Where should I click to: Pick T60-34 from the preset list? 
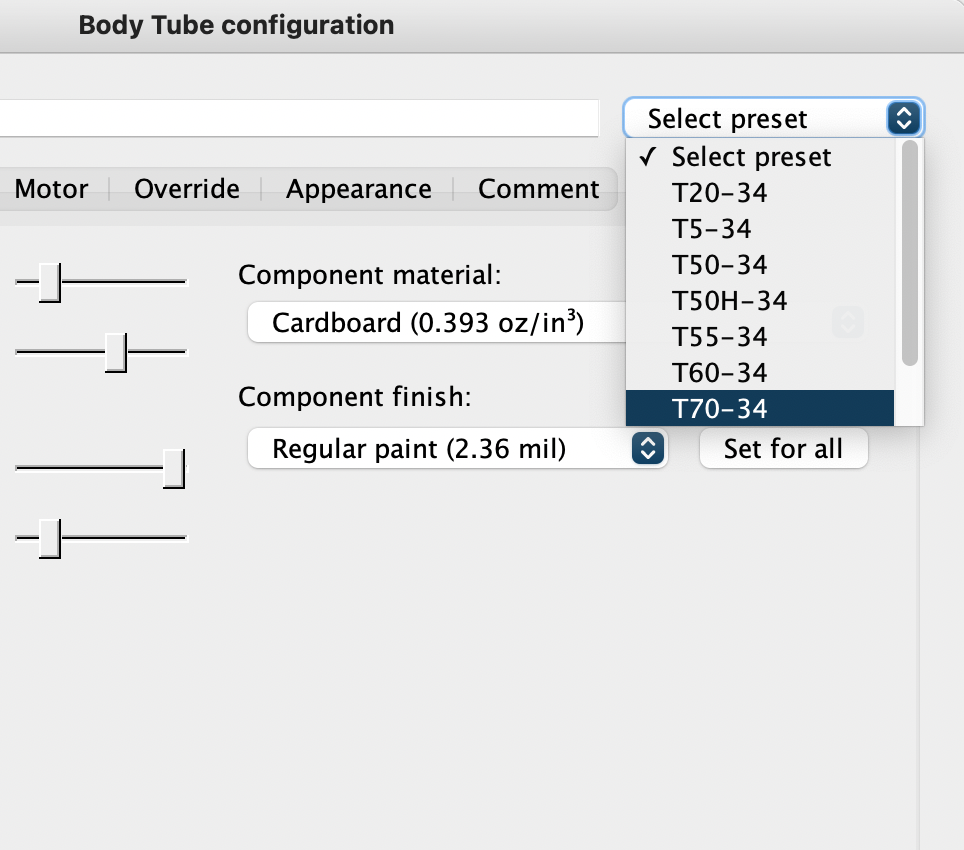[719, 373]
